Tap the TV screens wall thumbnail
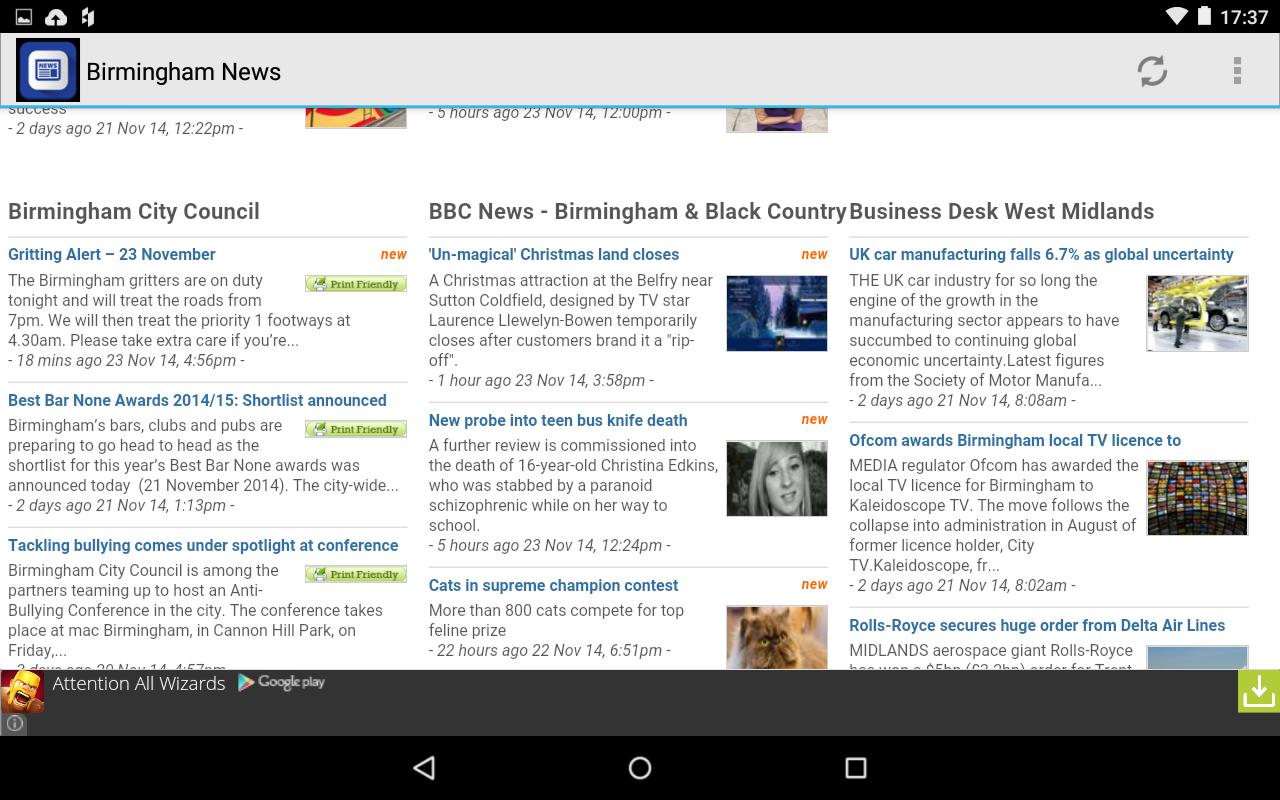 (1197, 498)
